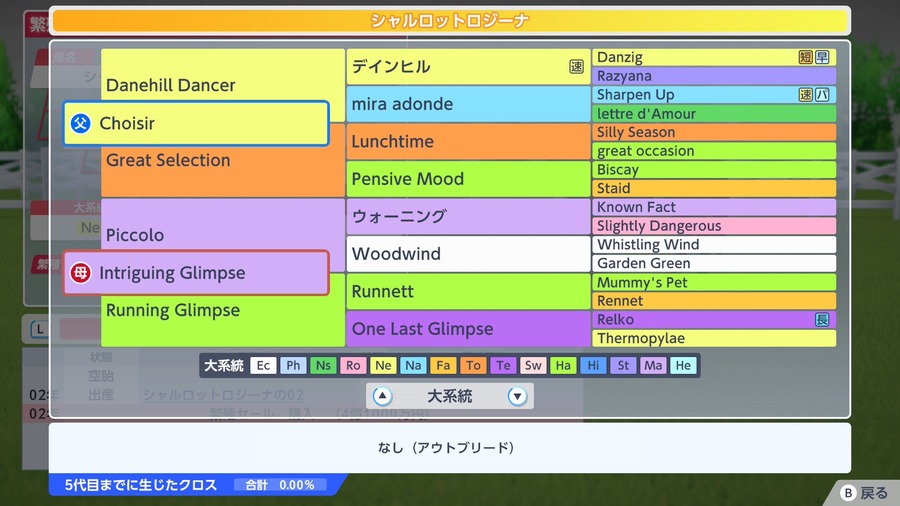Select the Lunchtime ancestor cell
This screenshot has height=506, width=900.
coord(468,141)
